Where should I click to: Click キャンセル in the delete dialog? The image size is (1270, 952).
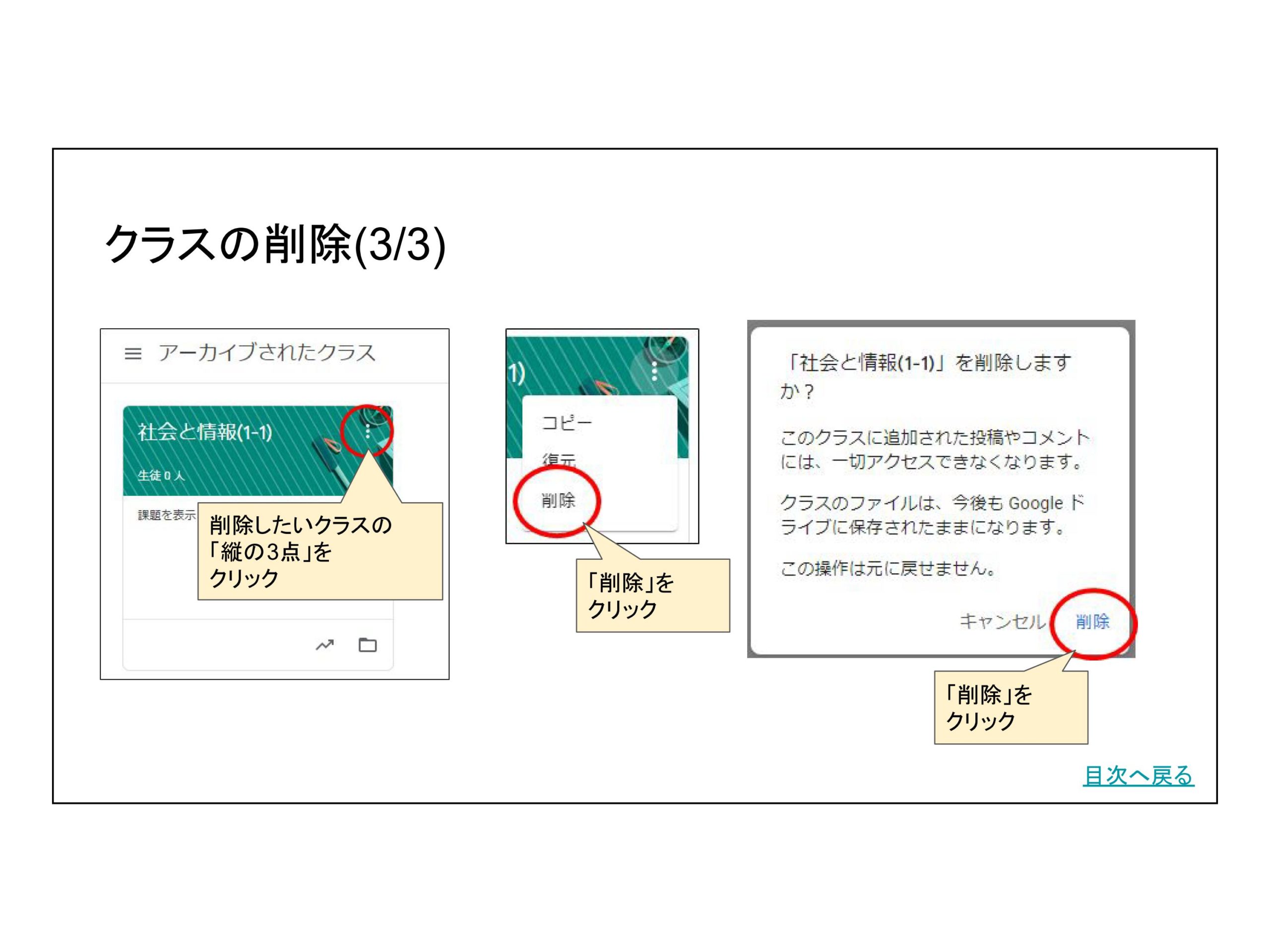1002,621
